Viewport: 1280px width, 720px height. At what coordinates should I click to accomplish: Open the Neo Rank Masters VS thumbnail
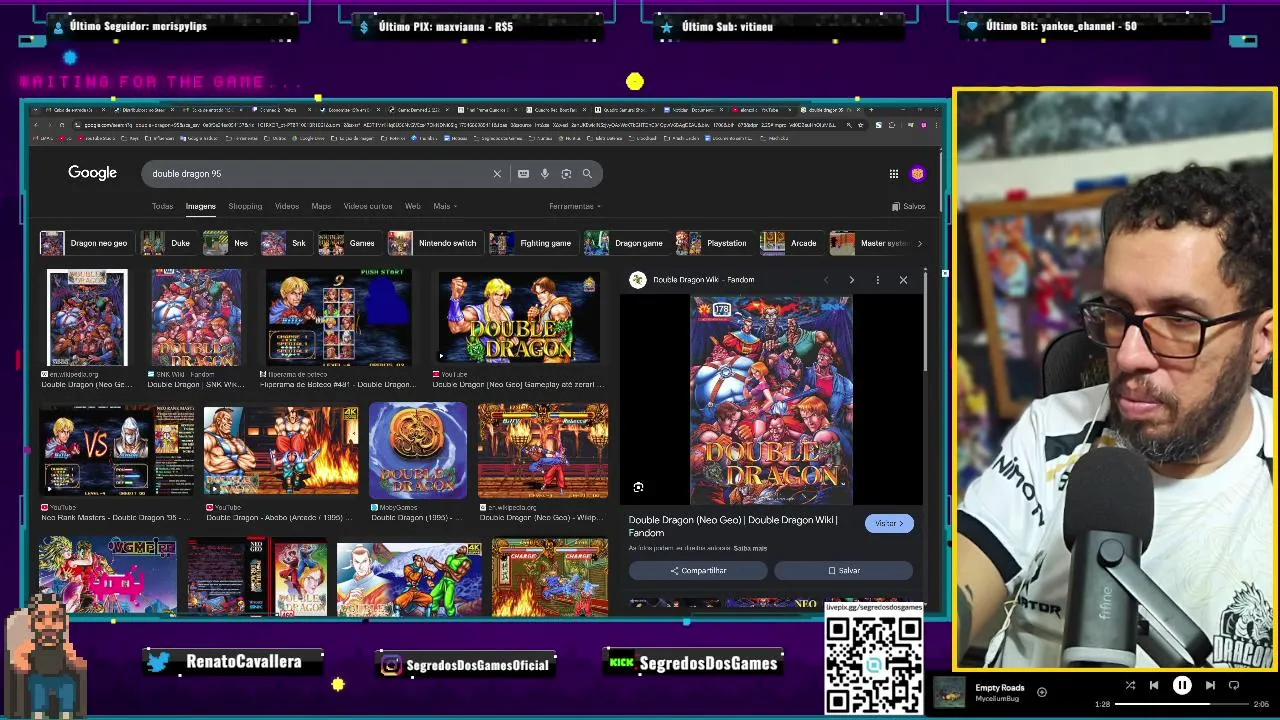click(117, 451)
